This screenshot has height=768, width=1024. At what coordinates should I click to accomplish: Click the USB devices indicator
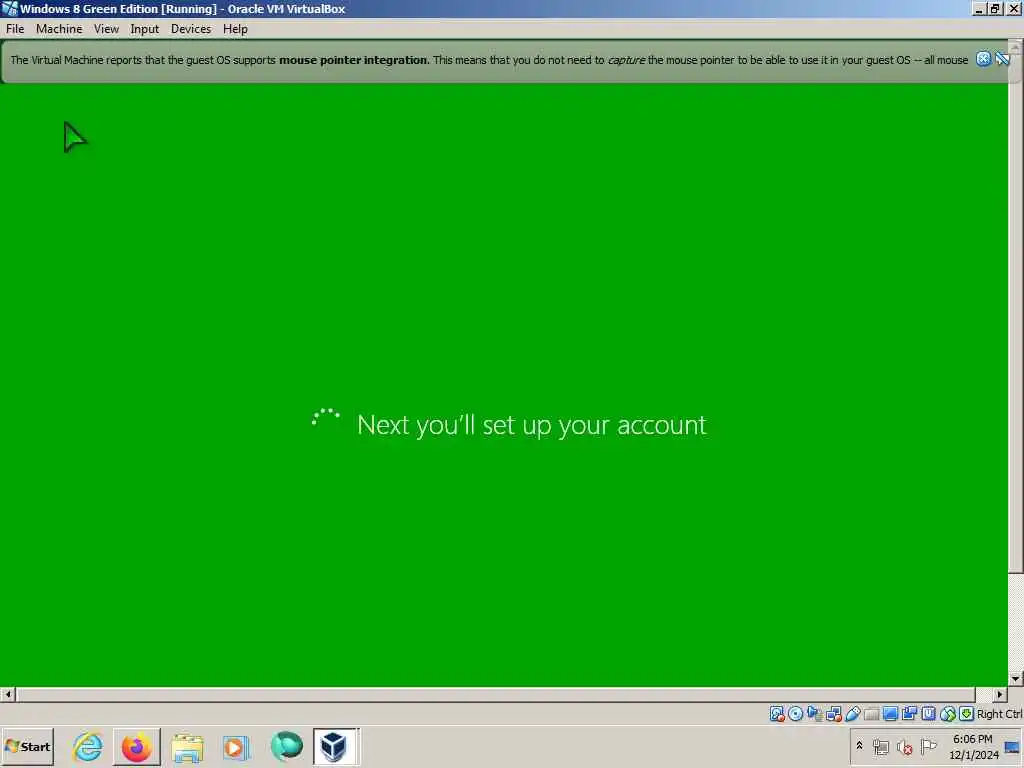853,714
